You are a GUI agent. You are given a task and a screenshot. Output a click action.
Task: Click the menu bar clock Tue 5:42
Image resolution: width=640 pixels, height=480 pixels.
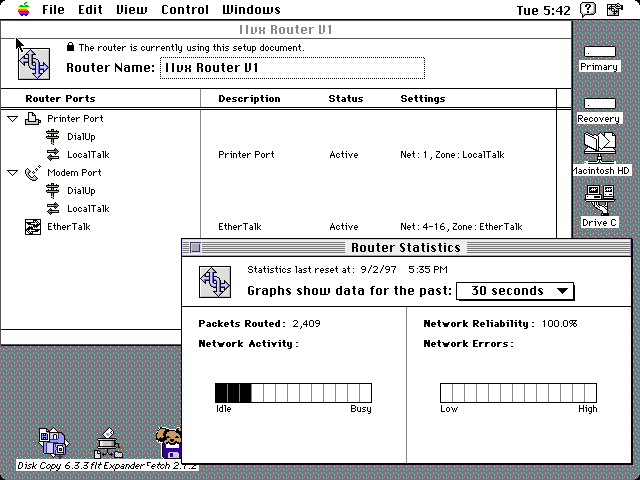tap(543, 10)
